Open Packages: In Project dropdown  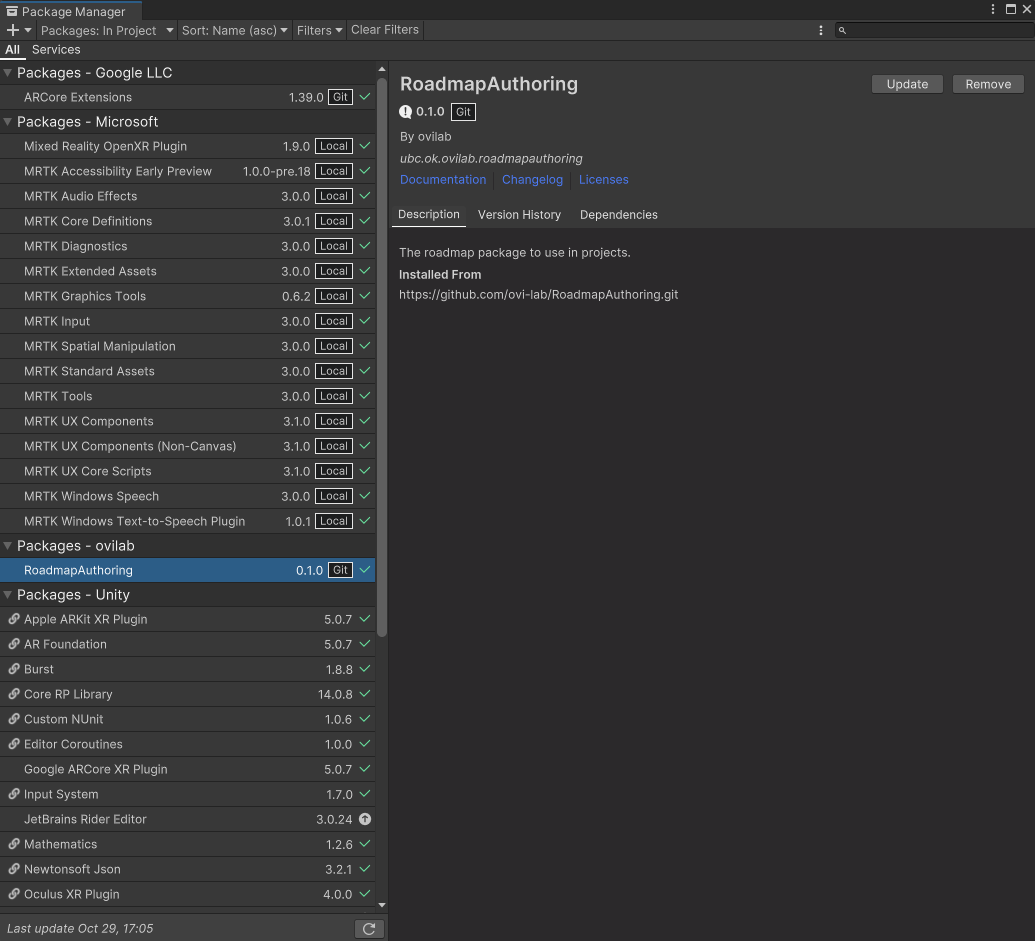[x=107, y=30]
